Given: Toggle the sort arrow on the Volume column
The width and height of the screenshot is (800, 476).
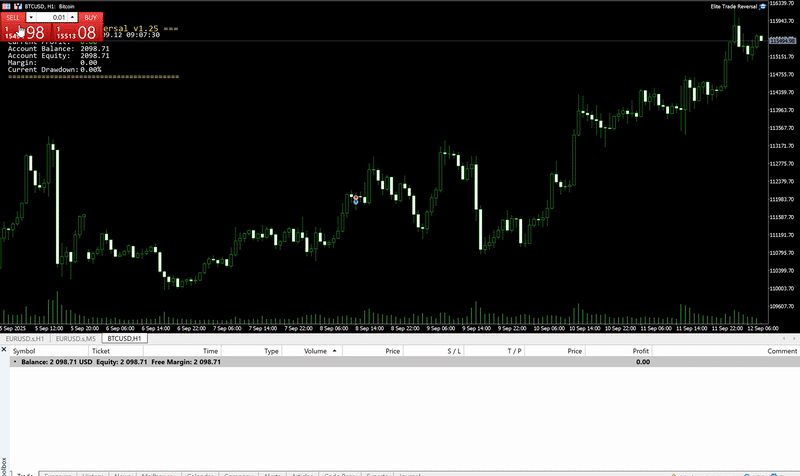Looking at the screenshot, I should pos(334,351).
